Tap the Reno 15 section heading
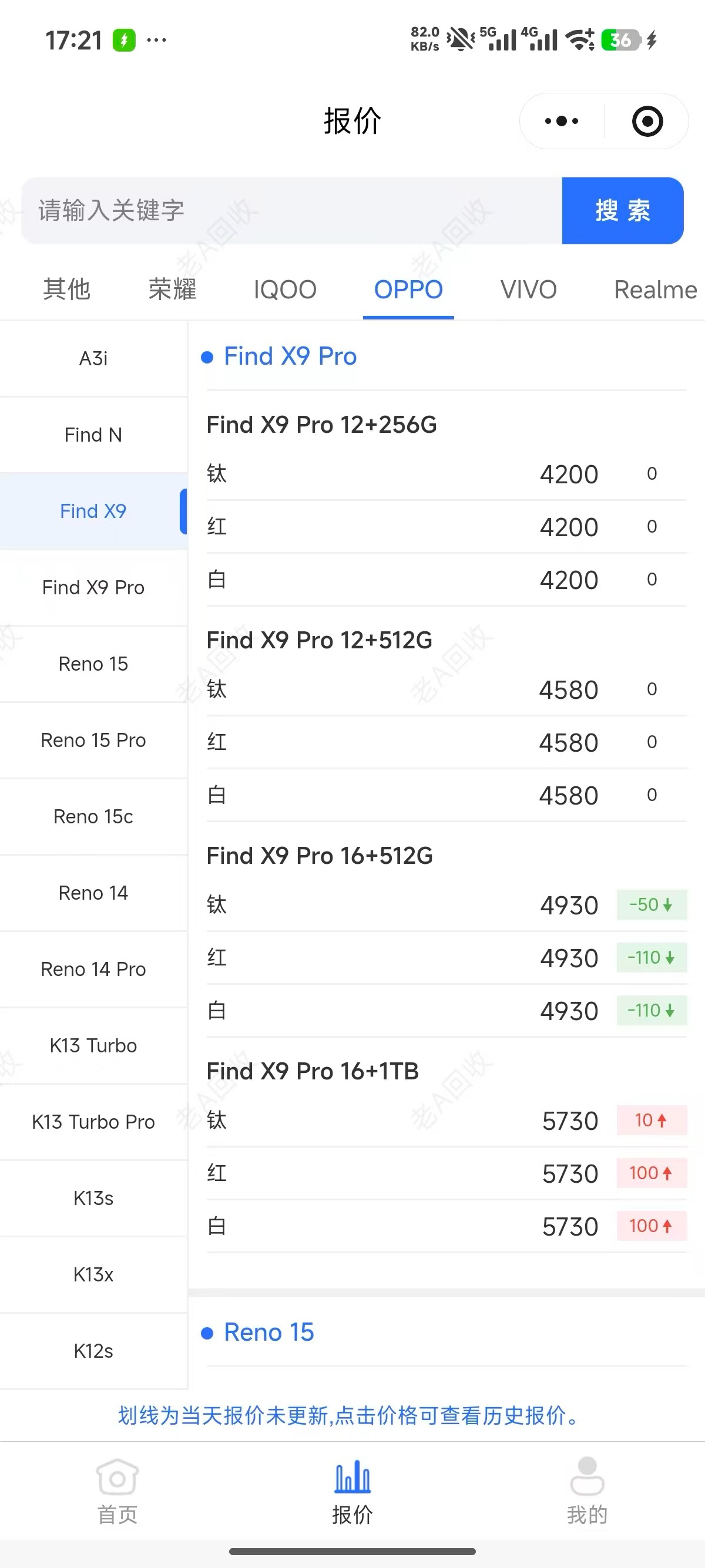The width and height of the screenshot is (705, 1568). (268, 1333)
